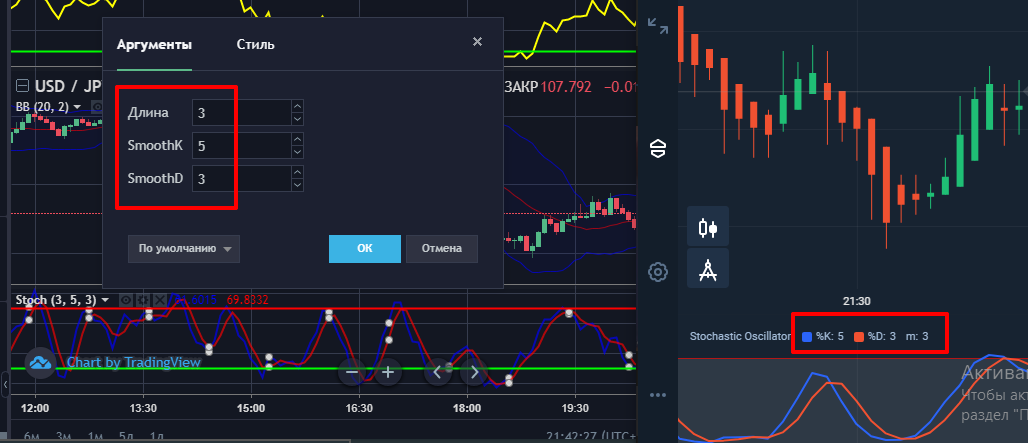Select the Аргументы tab
This screenshot has height=443, width=1028.
pos(154,45)
